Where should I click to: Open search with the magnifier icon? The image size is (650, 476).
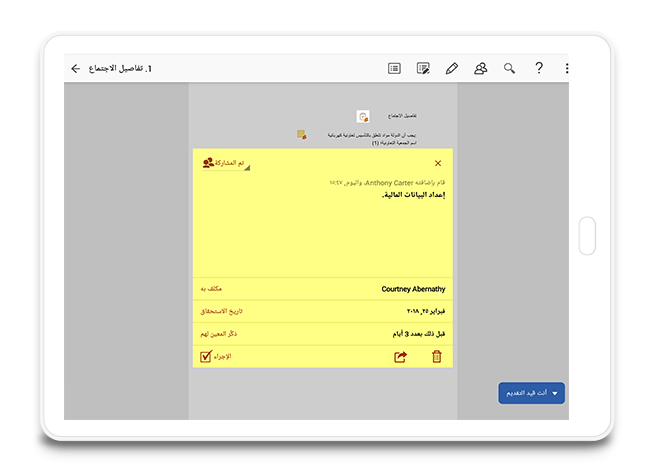pyautogui.click(x=509, y=68)
